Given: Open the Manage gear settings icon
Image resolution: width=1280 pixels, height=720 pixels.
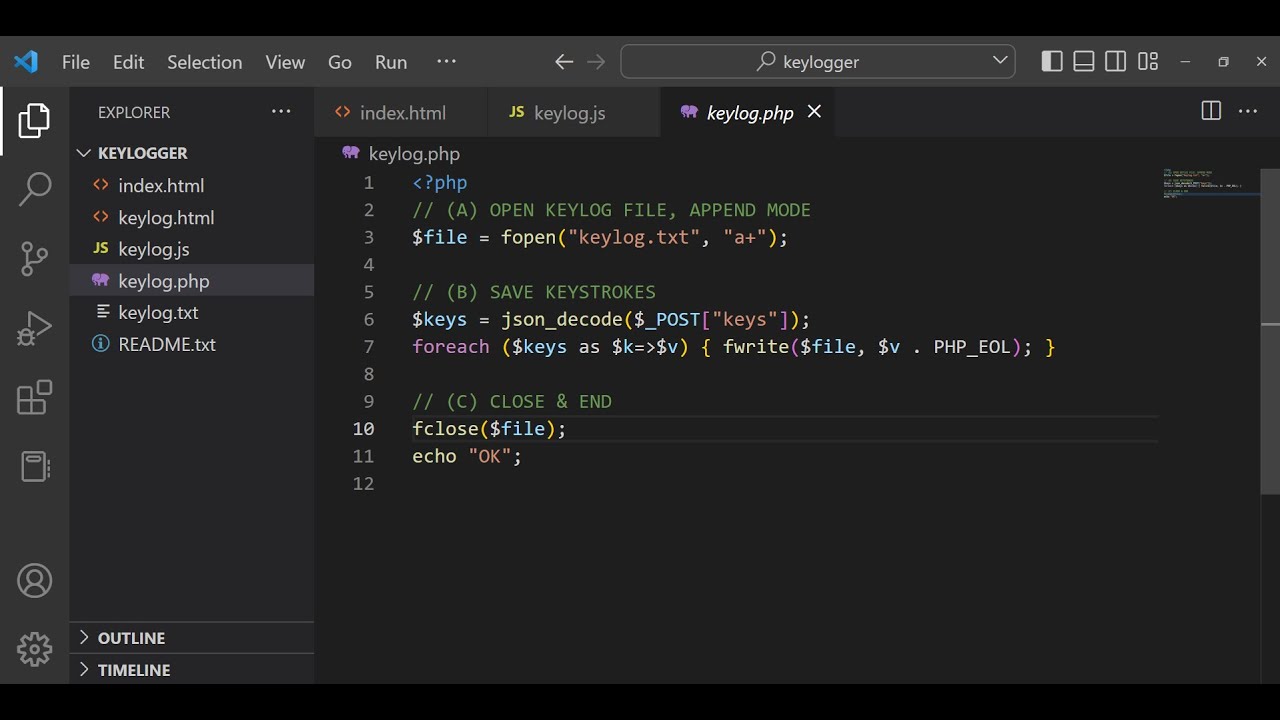Looking at the screenshot, I should [x=35, y=650].
